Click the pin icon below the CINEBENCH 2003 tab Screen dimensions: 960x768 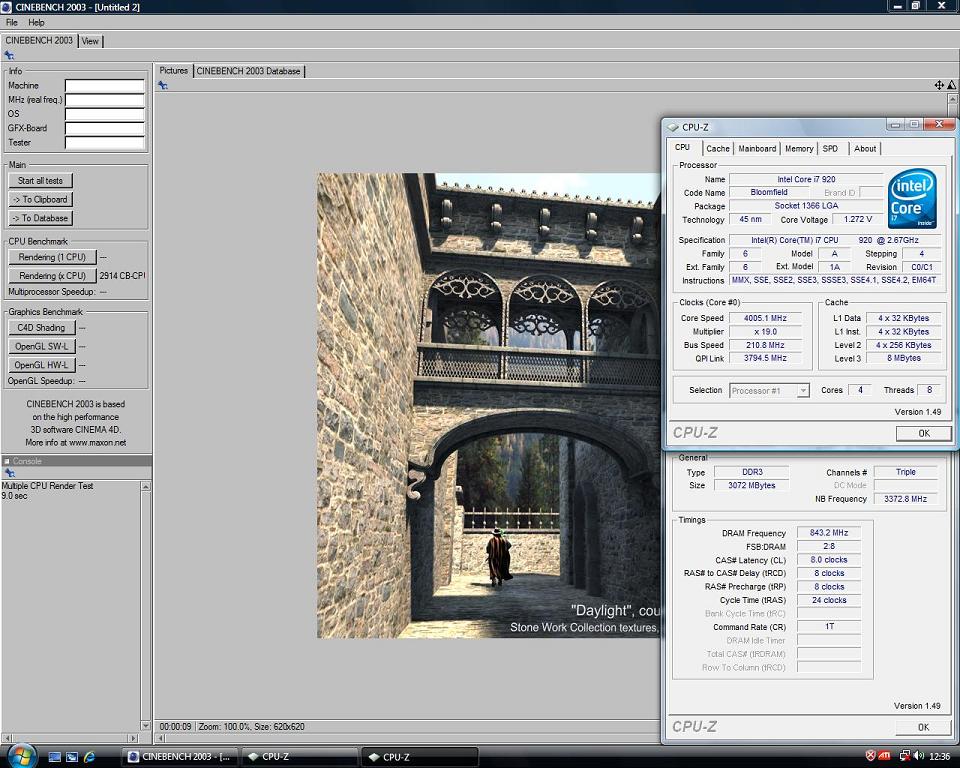click(x=9, y=56)
